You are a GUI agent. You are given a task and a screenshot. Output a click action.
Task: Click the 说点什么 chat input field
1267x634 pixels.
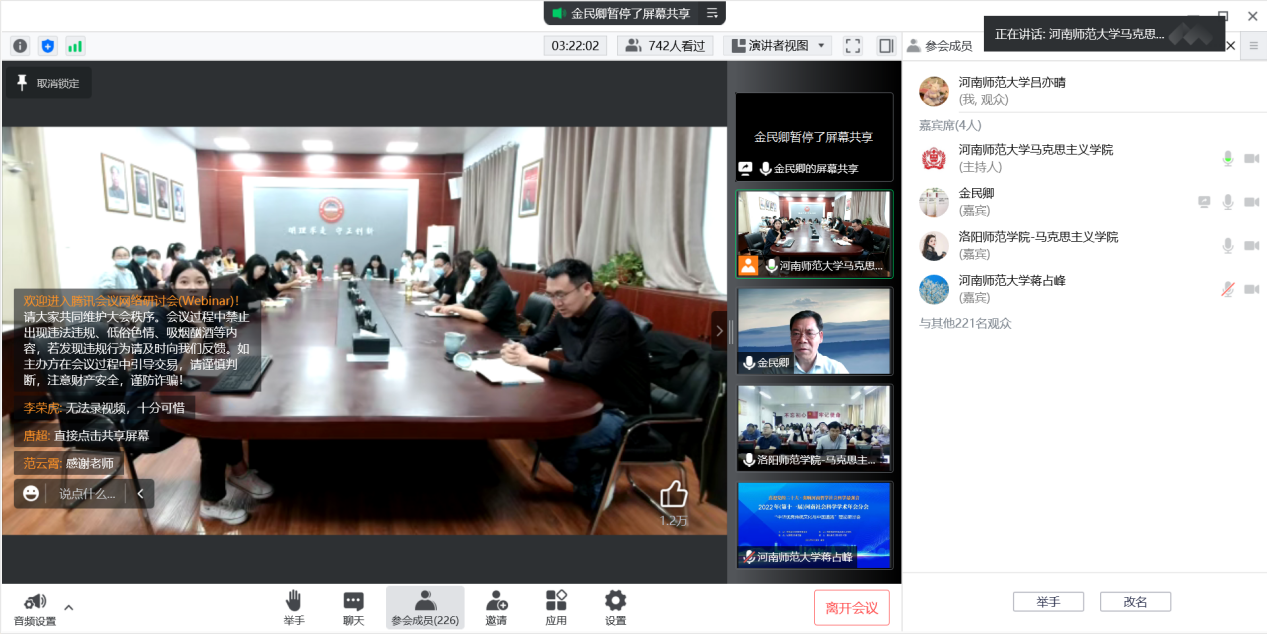click(87, 493)
